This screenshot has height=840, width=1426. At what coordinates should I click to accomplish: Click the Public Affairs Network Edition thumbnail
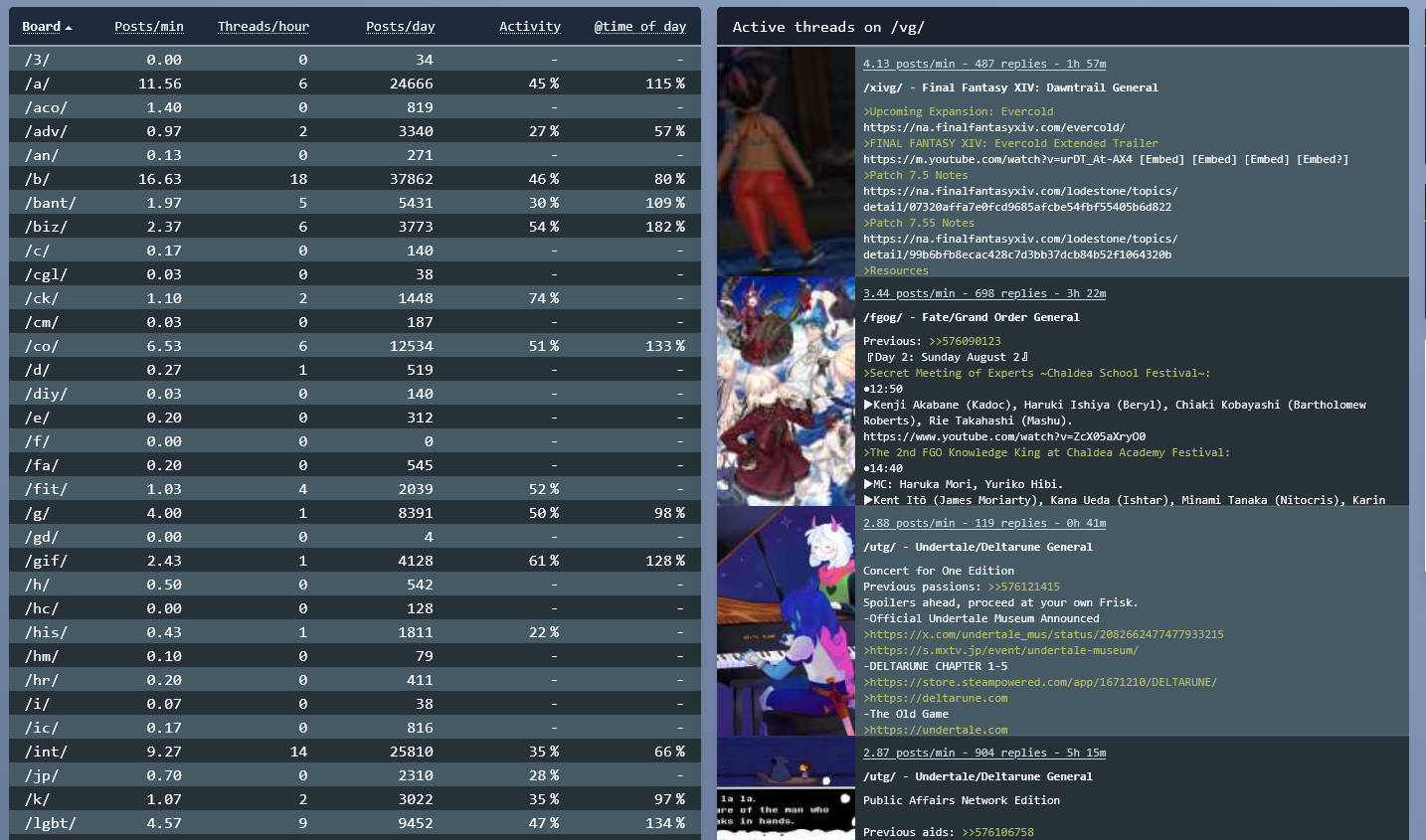pos(786,788)
